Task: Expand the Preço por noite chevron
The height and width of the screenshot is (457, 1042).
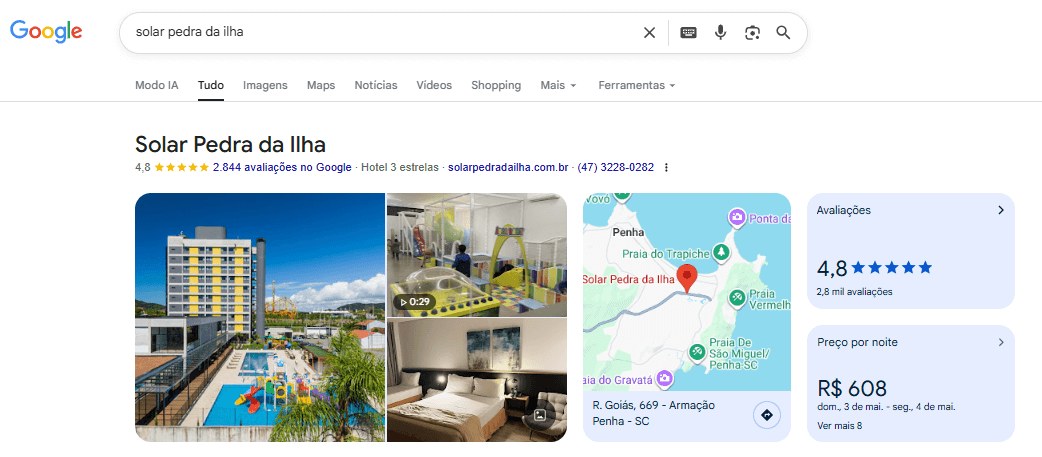Action: (1001, 343)
